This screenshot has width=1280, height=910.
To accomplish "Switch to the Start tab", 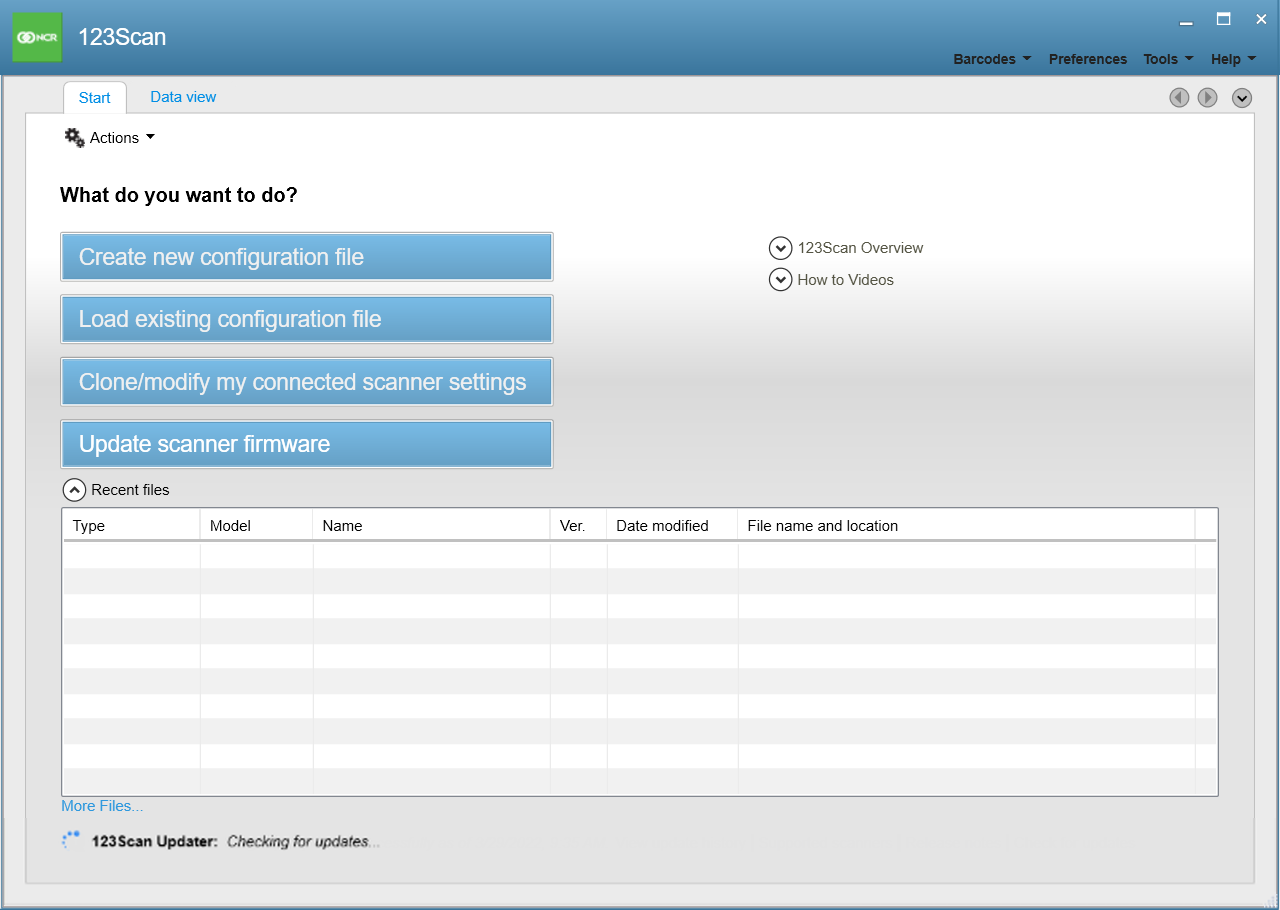I will pos(95,98).
